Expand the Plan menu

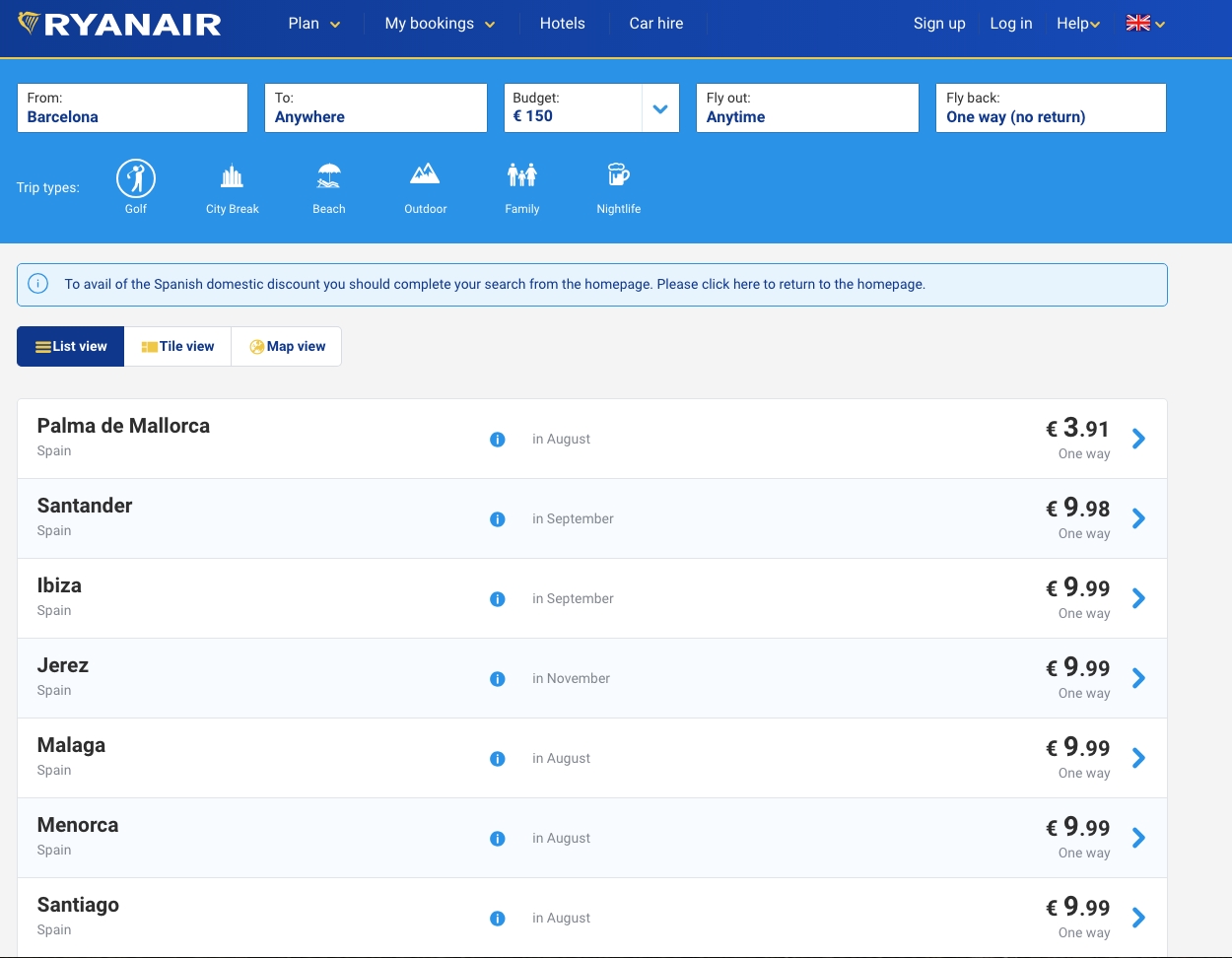tap(313, 24)
